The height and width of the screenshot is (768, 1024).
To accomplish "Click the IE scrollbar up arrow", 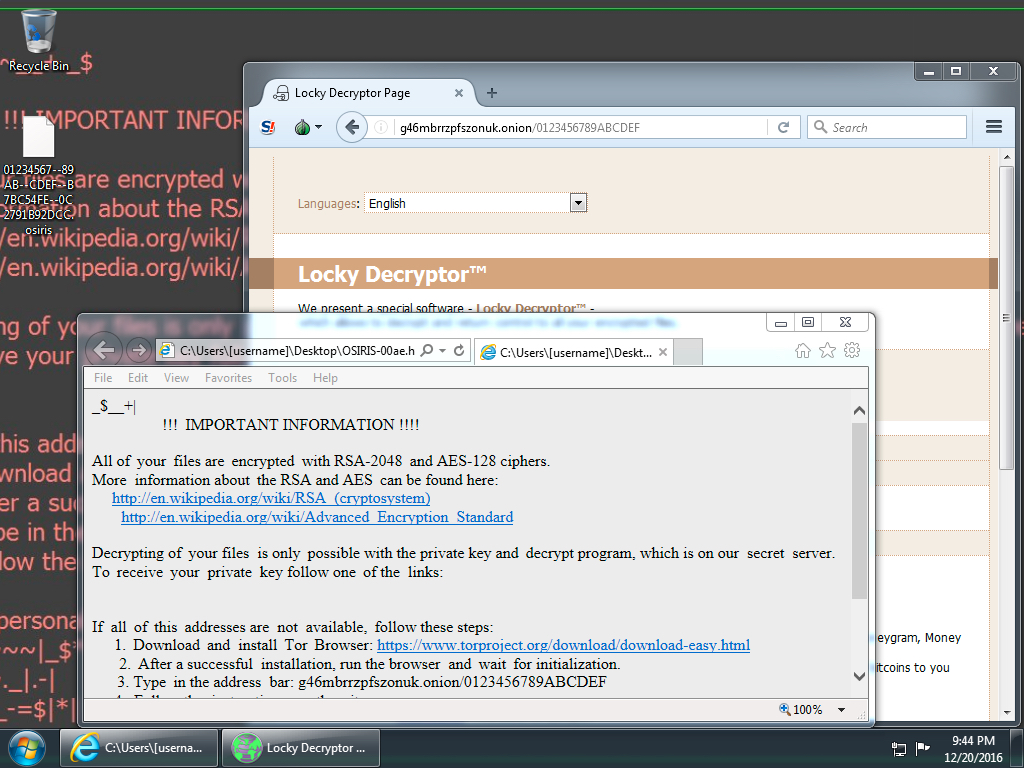I will tap(859, 410).
